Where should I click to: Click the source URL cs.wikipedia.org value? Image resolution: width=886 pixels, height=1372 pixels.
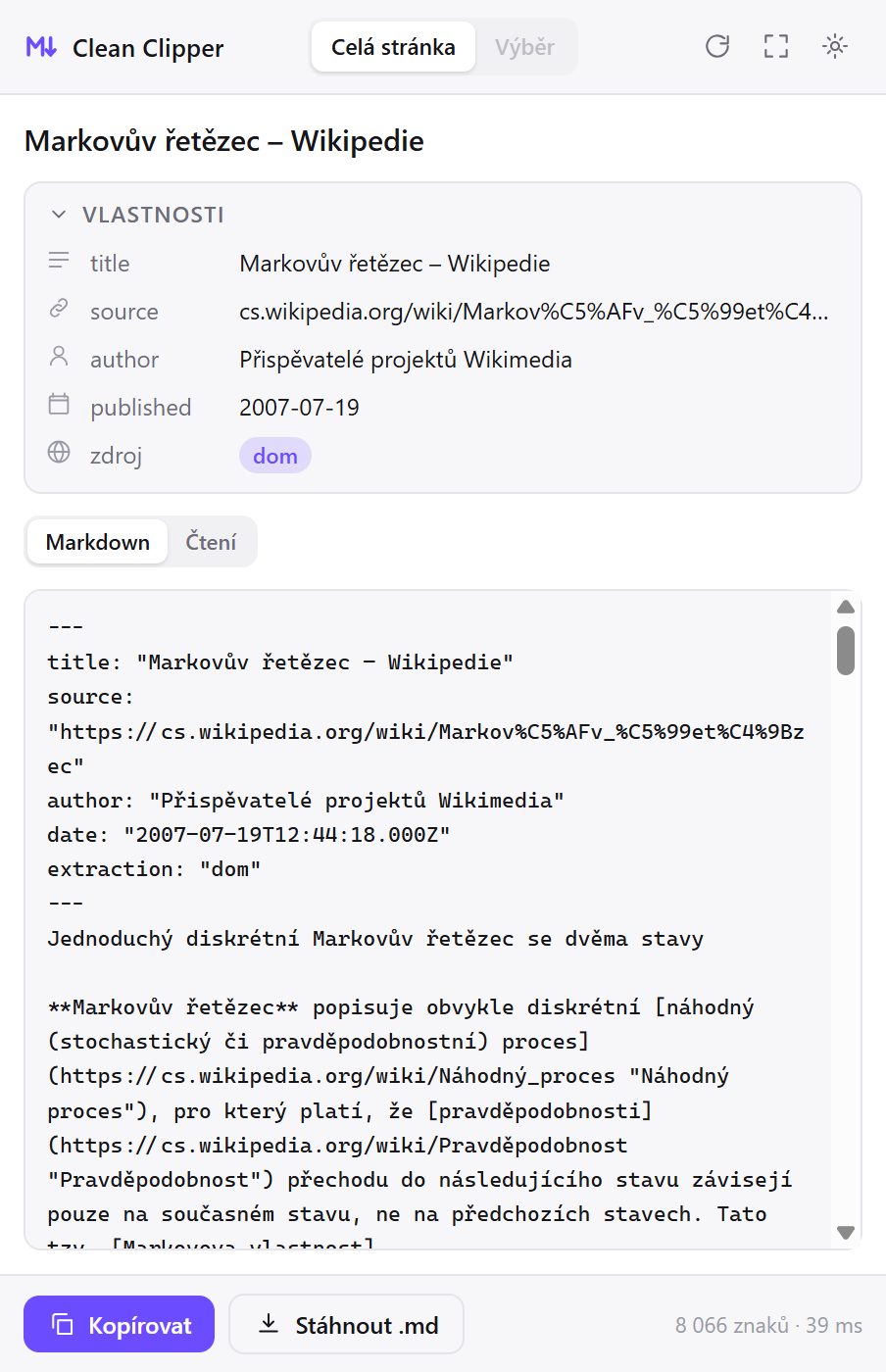coord(534,312)
